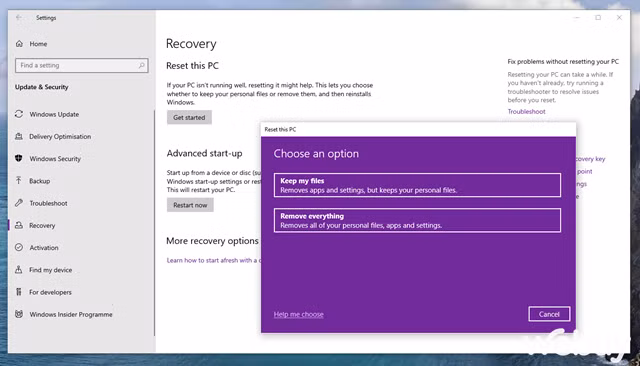Choose the Keep my files option
Image resolution: width=640 pixels, height=366 pixels.
[417, 185]
